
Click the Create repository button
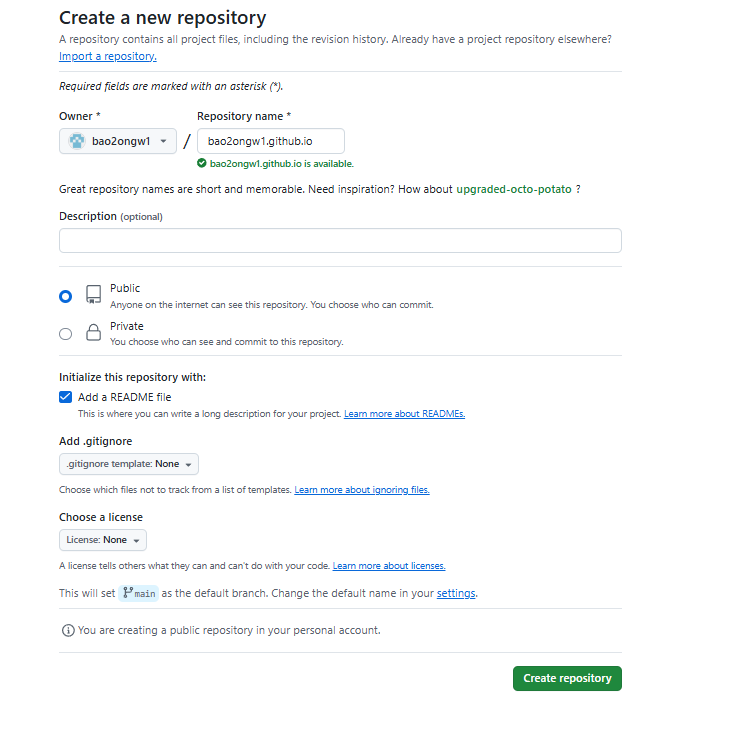[x=567, y=678]
